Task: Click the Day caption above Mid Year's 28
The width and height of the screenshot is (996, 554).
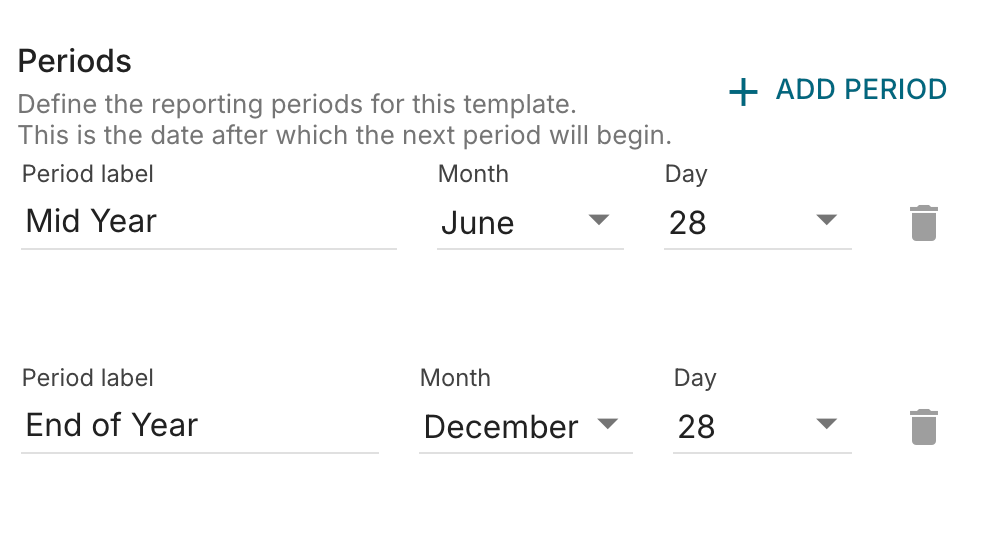Action: [686, 175]
